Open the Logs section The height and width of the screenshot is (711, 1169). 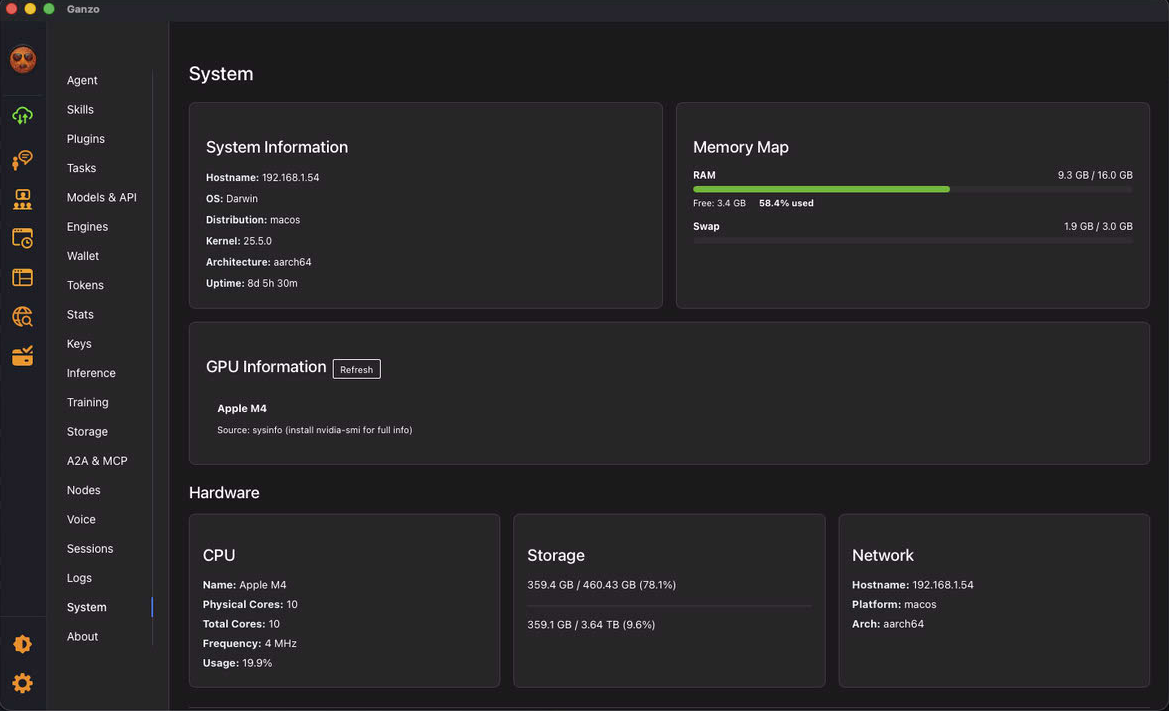[x=79, y=578]
